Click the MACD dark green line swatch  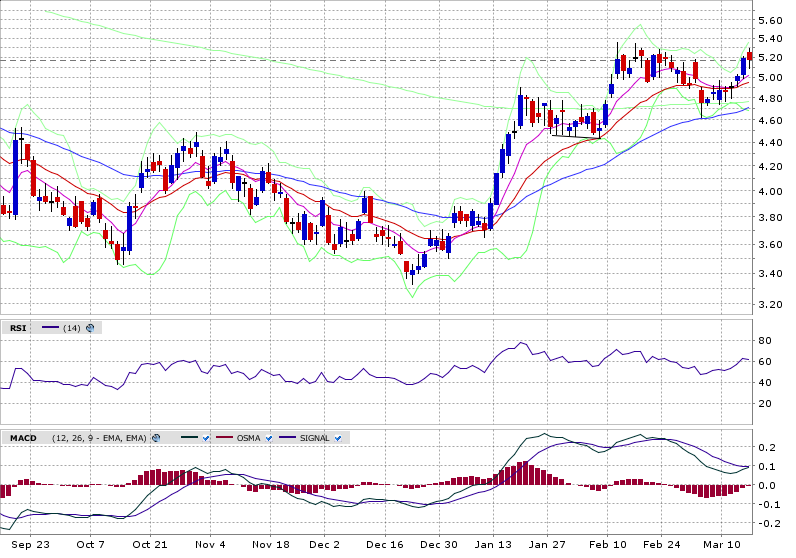pyautogui.click(x=187, y=438)
